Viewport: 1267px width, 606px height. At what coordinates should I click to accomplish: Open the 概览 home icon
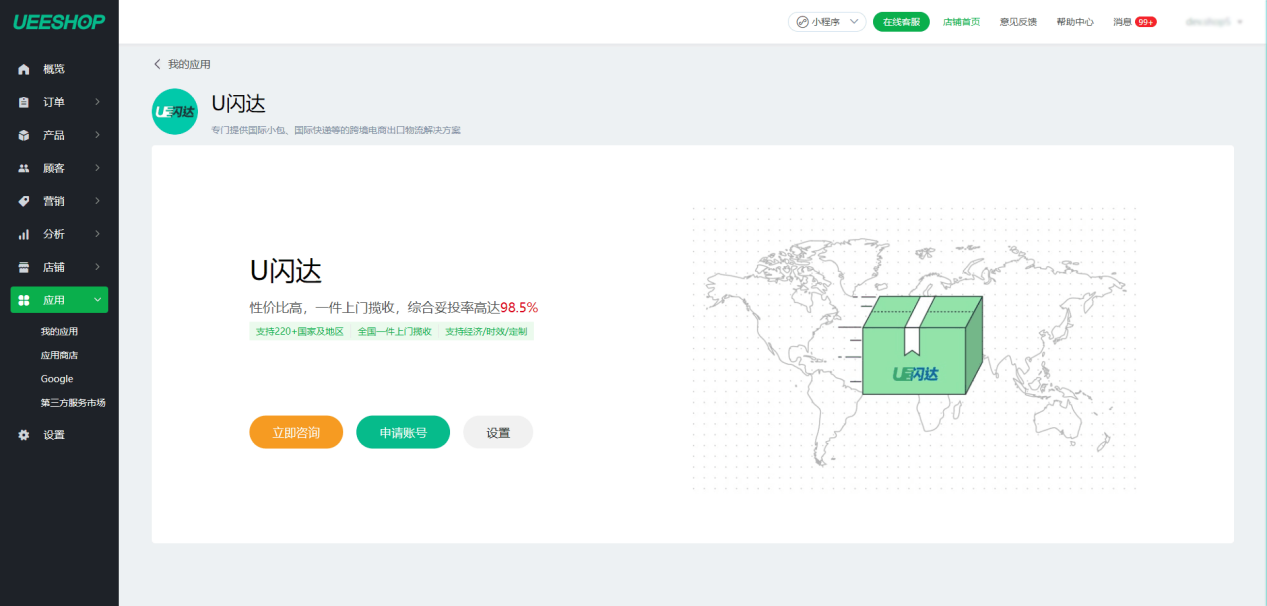[x=24, y=69]
